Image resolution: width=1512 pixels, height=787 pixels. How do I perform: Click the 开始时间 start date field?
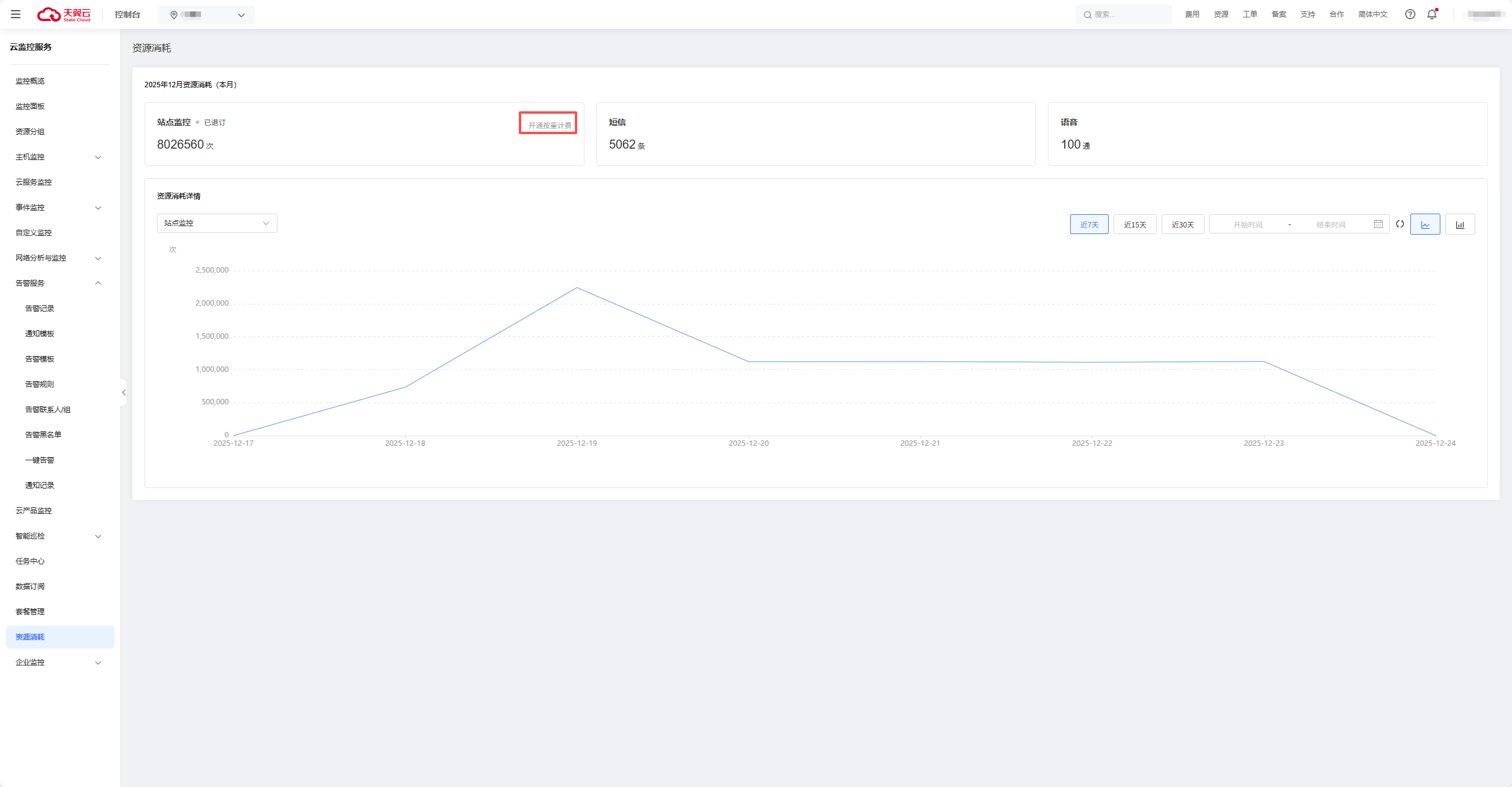click(1248, 224)
